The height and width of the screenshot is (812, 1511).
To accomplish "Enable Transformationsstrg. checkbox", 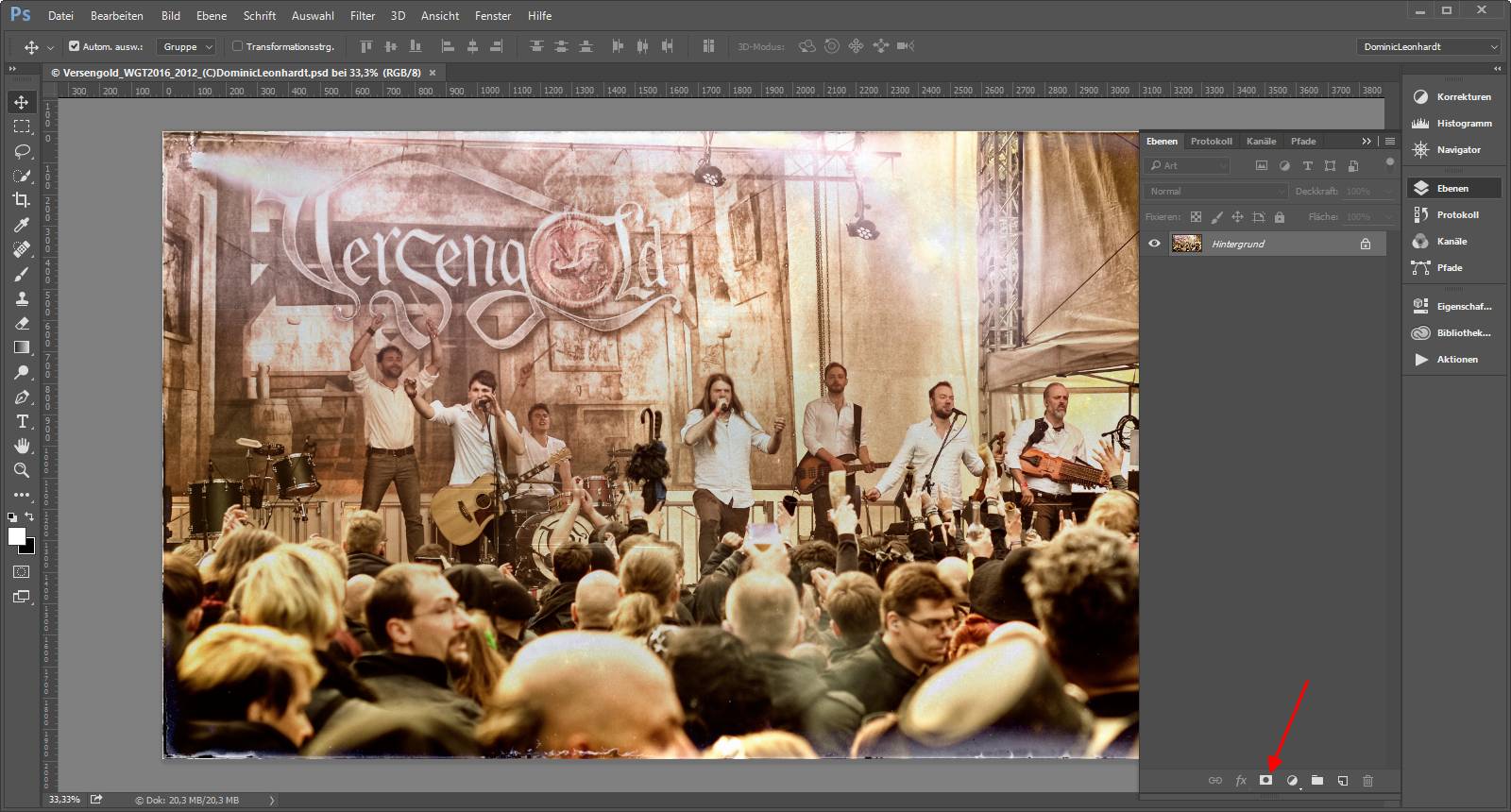I will point(237,46).
